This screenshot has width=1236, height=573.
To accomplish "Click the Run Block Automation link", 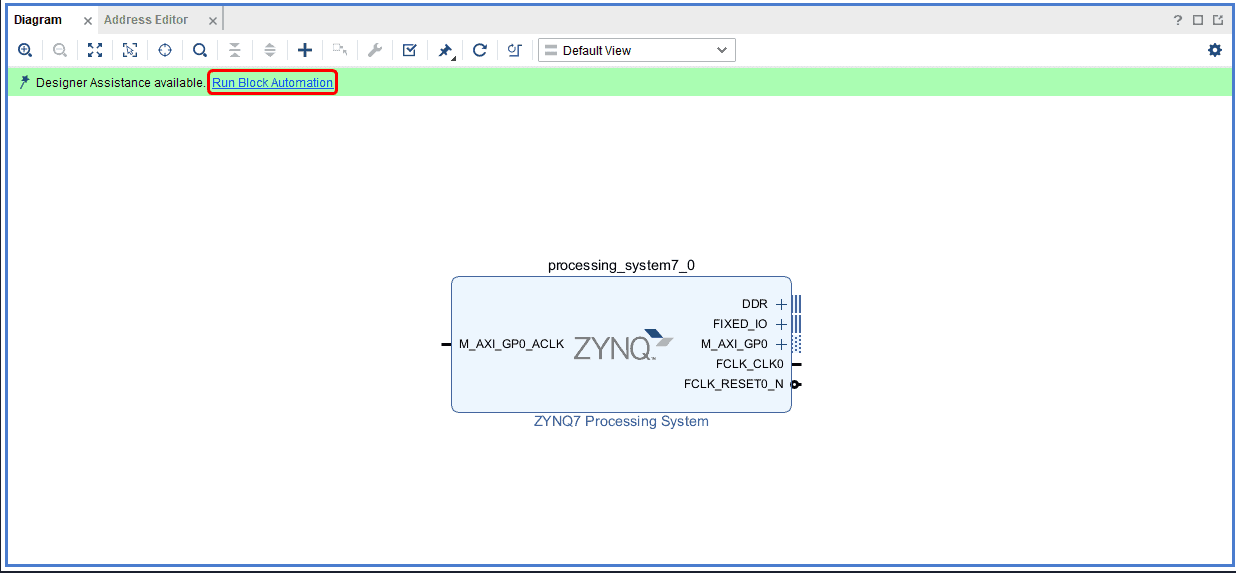I will 272,83.
